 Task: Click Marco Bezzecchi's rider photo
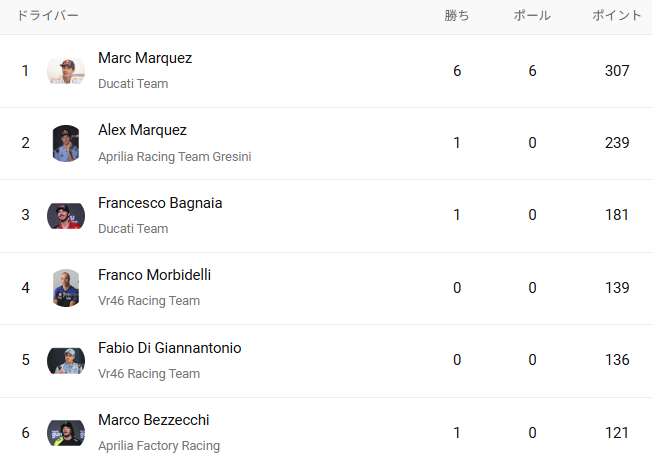point(66,433)
